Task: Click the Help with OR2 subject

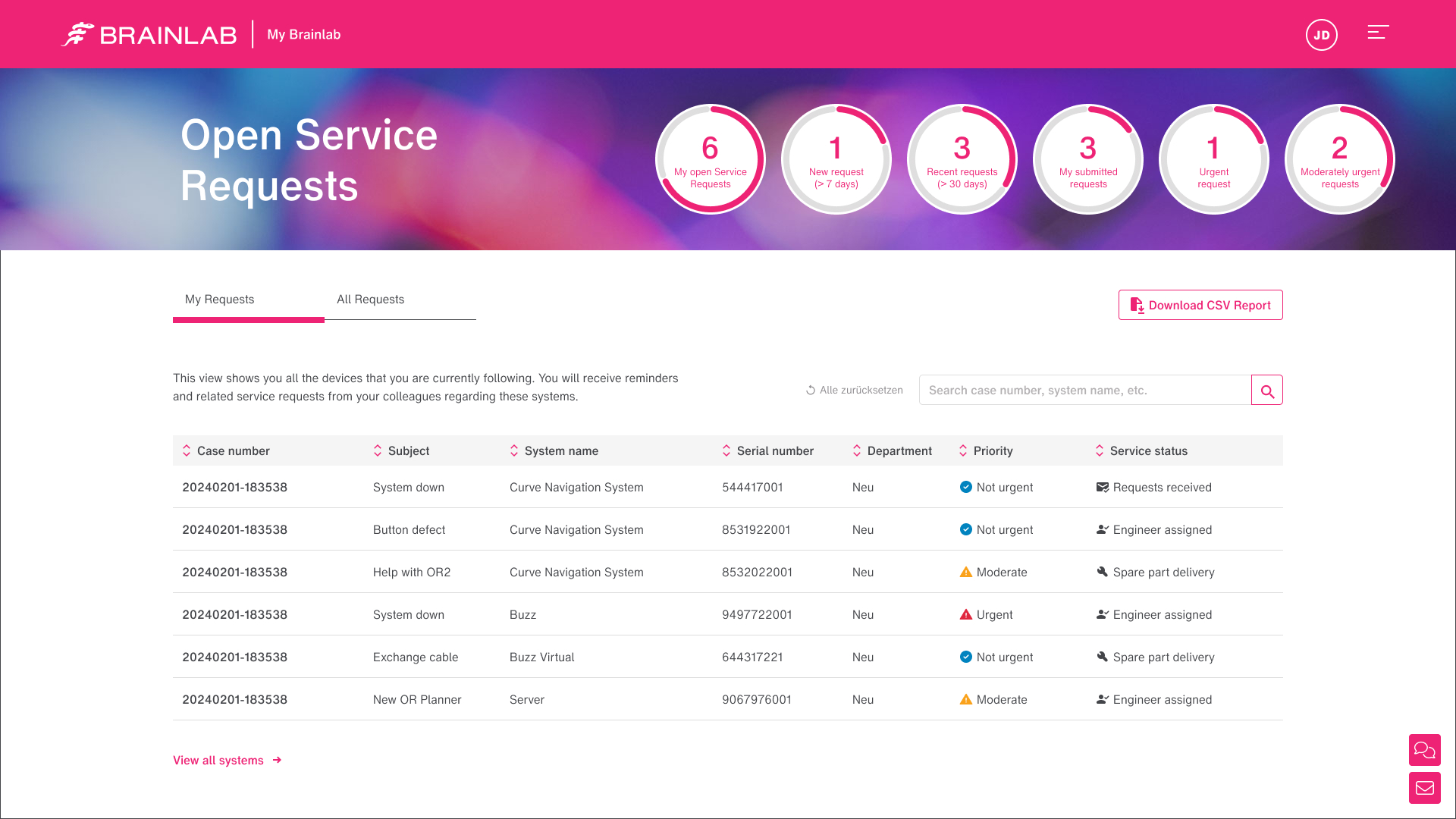Action: (412, 573)
